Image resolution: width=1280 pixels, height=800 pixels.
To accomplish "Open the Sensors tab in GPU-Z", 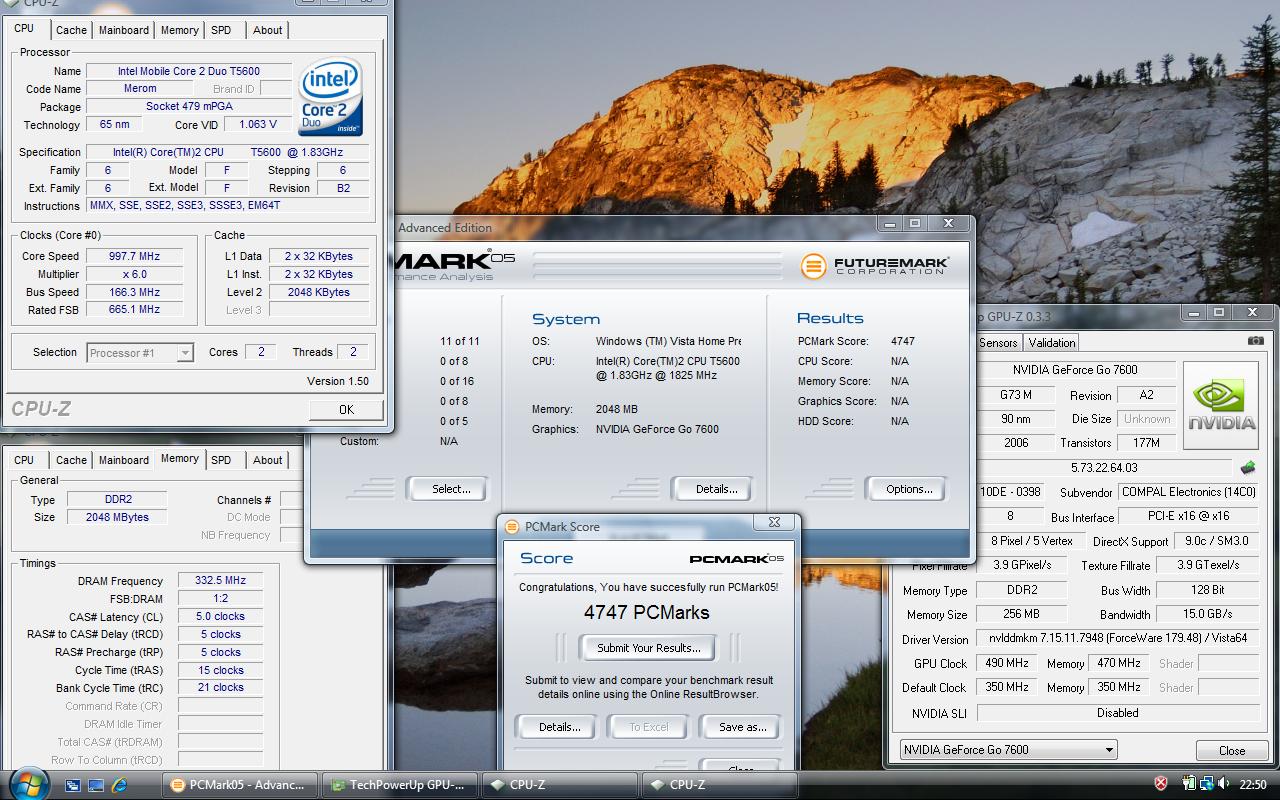I will (998, 342).
